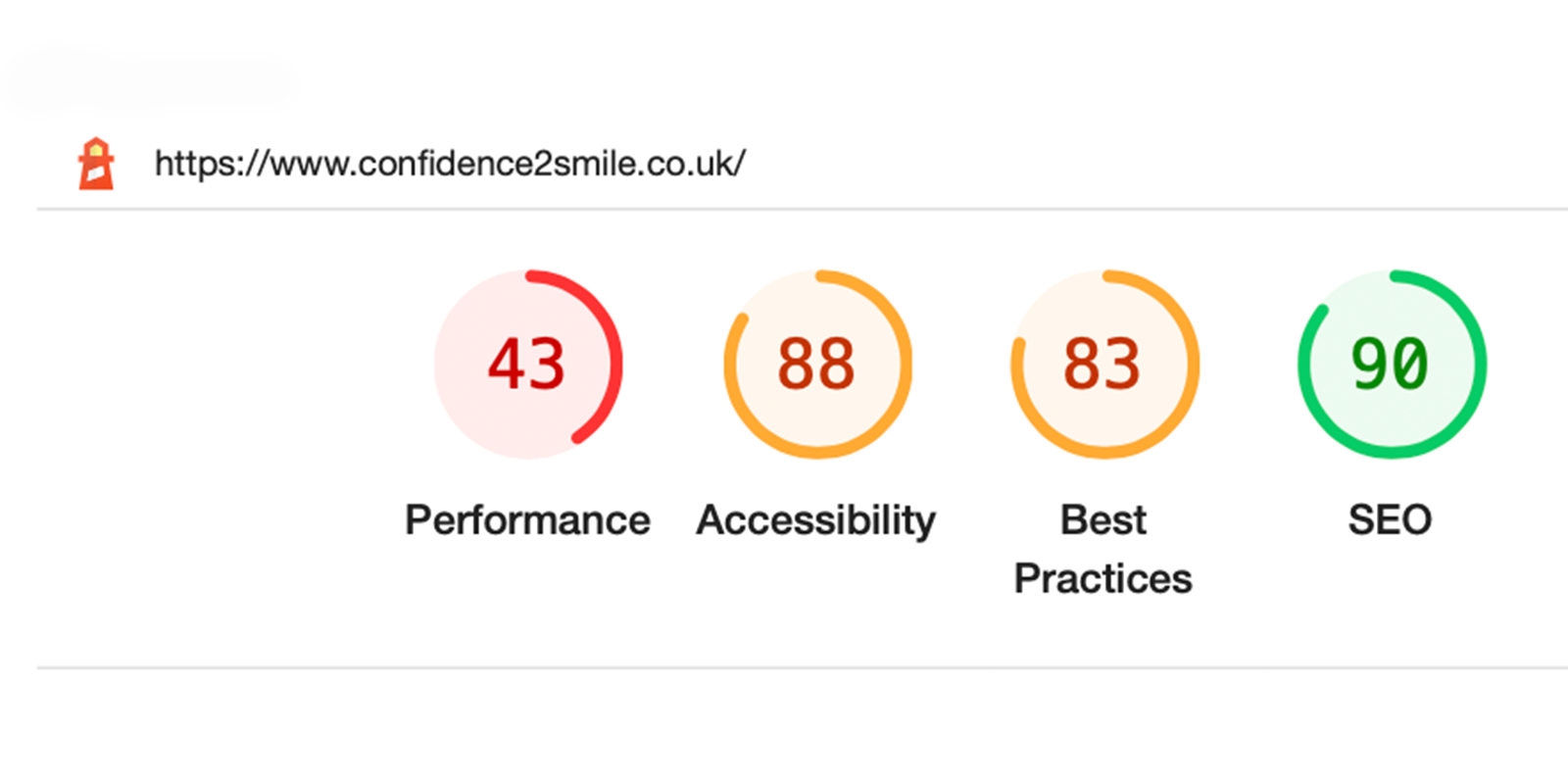Select the Best Practices score 83
Screen dimensions: 1568x784
[1103, 365]
